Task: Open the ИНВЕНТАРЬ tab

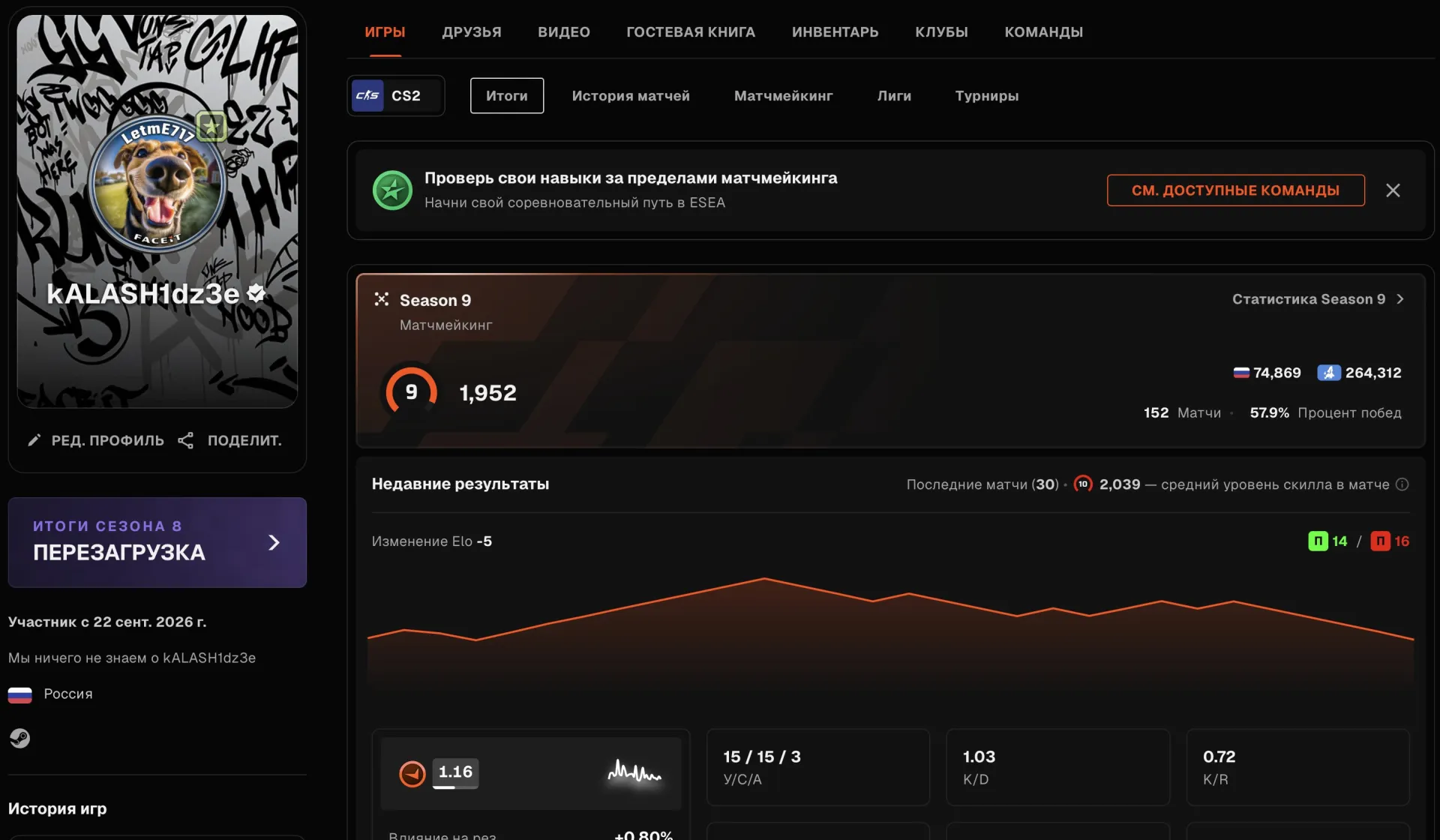Action: tap(835, 31)
